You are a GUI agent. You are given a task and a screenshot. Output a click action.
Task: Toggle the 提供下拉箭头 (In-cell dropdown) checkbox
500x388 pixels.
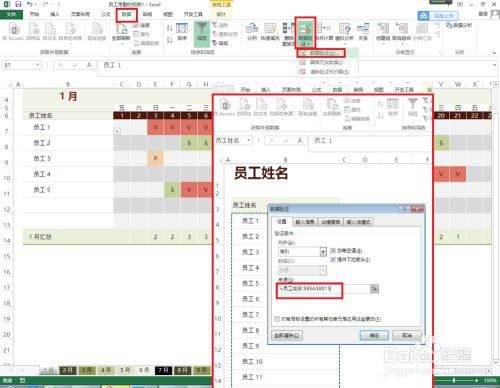[333, 259]
